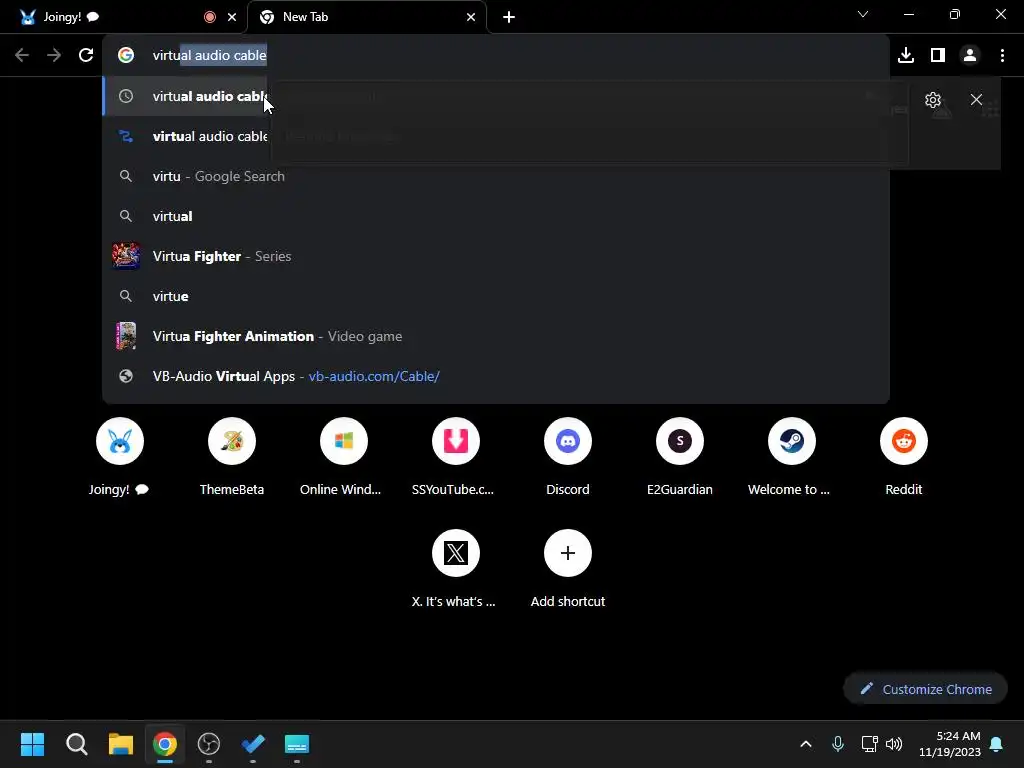Click the Chrome forward arrow

[x=54, y=56]
